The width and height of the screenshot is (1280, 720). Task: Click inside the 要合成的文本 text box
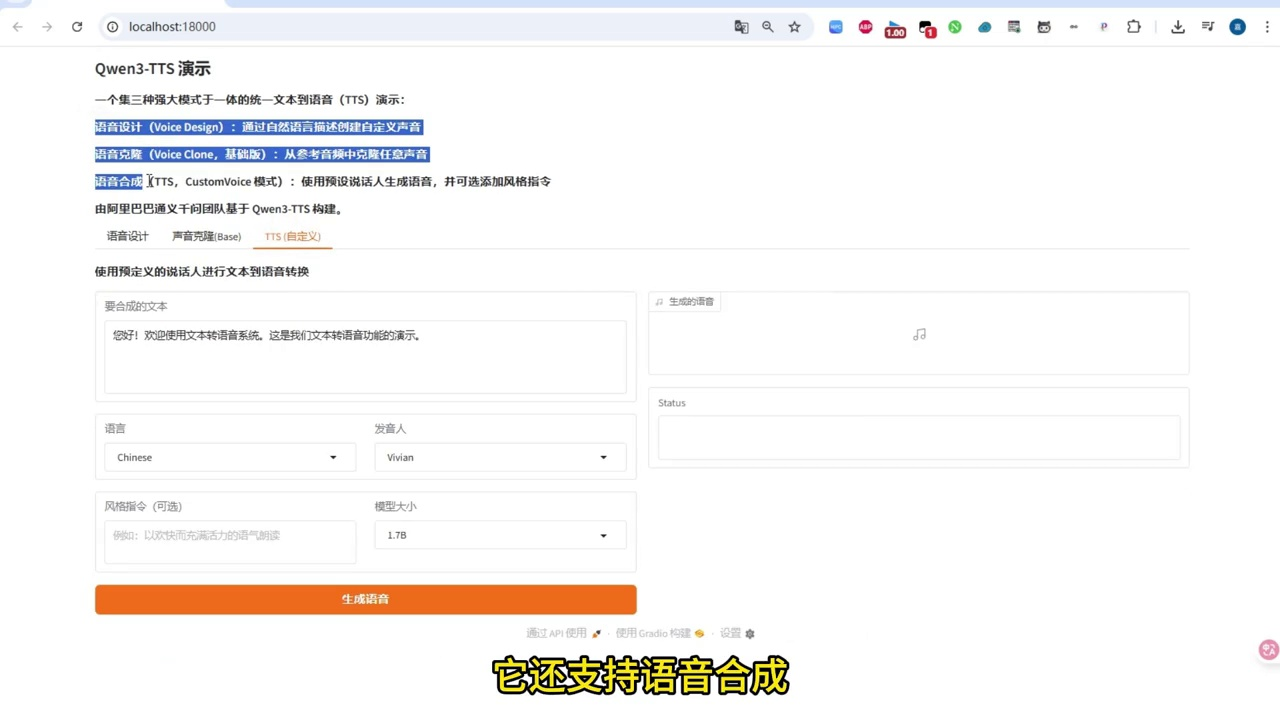(365, 357)
